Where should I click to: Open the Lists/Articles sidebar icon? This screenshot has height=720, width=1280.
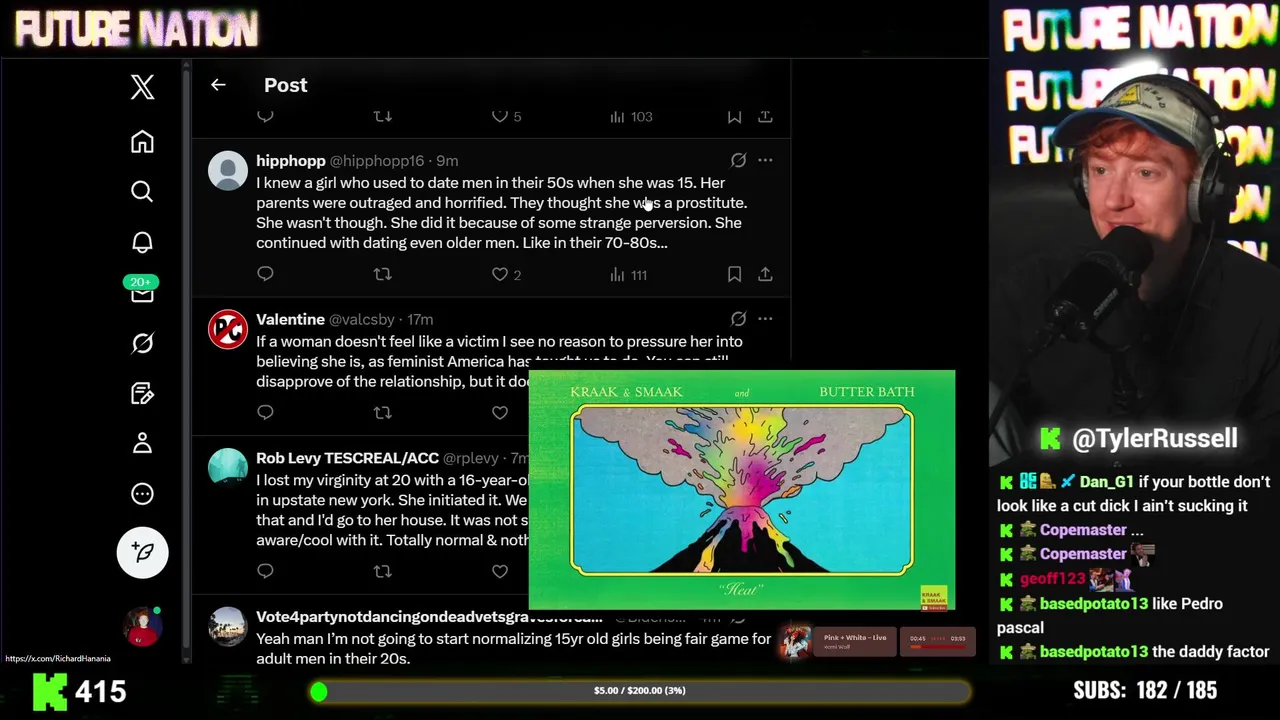pyautogui.click(x=142, y=393)
